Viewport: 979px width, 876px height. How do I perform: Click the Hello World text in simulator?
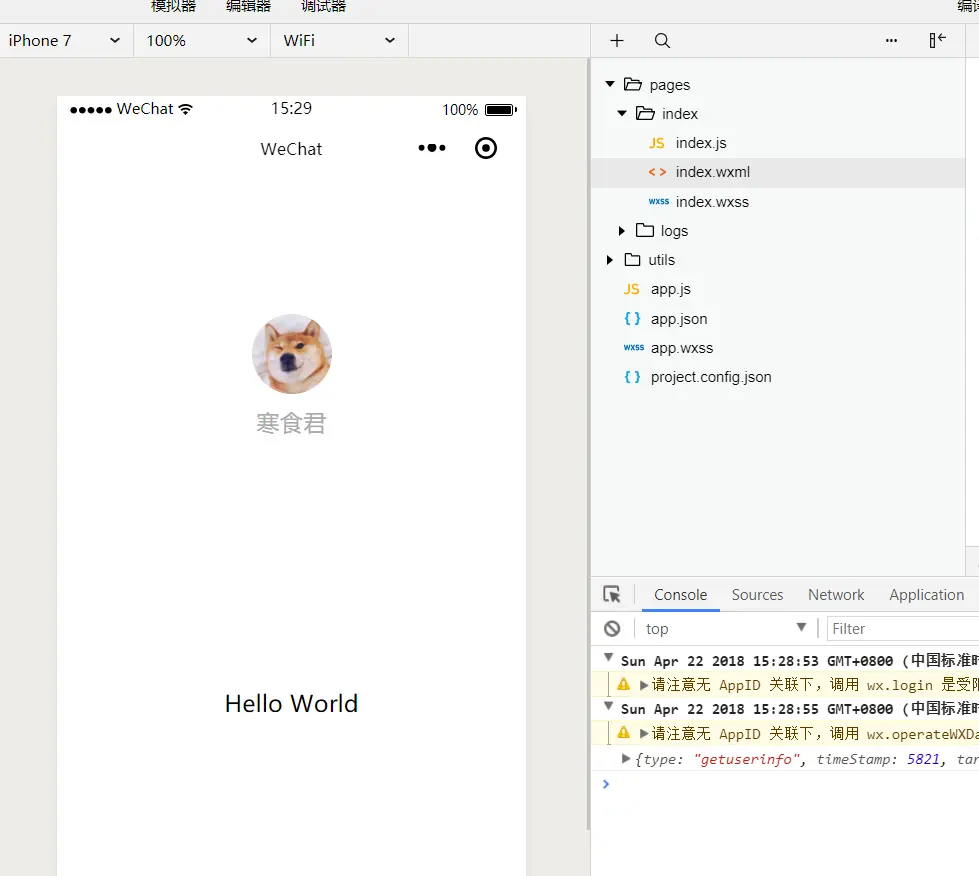tap(292, 704)
